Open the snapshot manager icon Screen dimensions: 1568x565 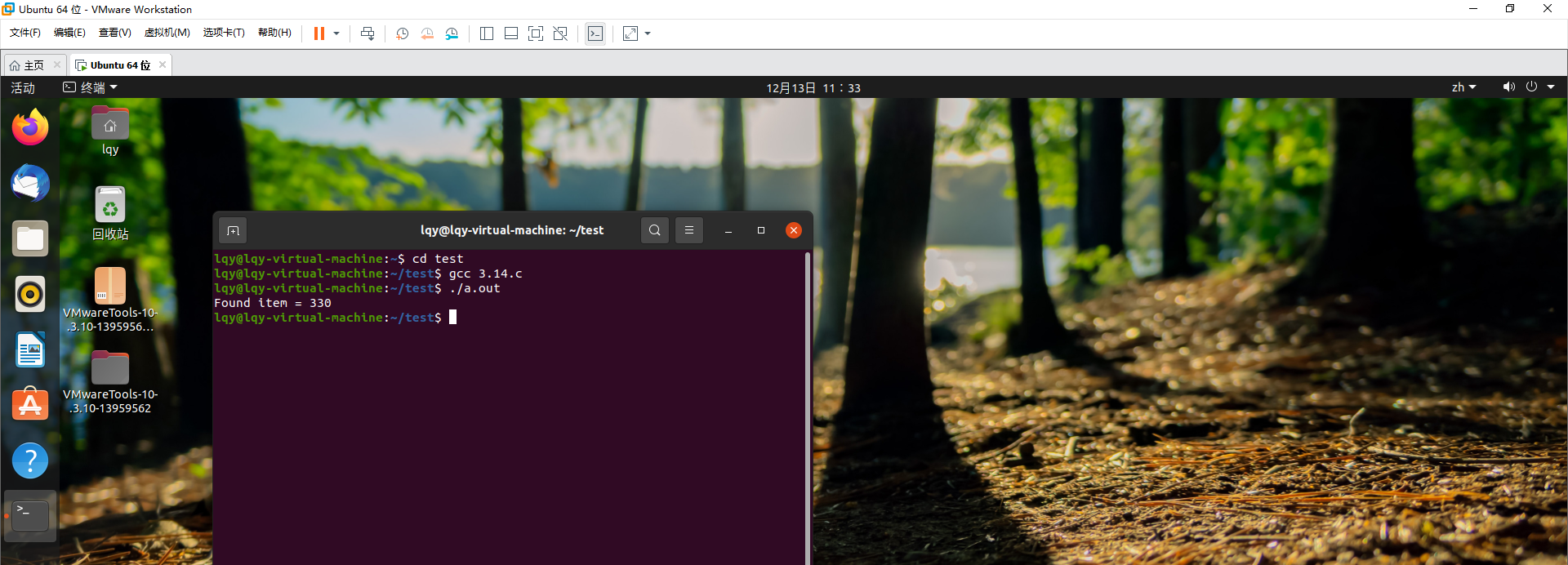tap(452, 33)
